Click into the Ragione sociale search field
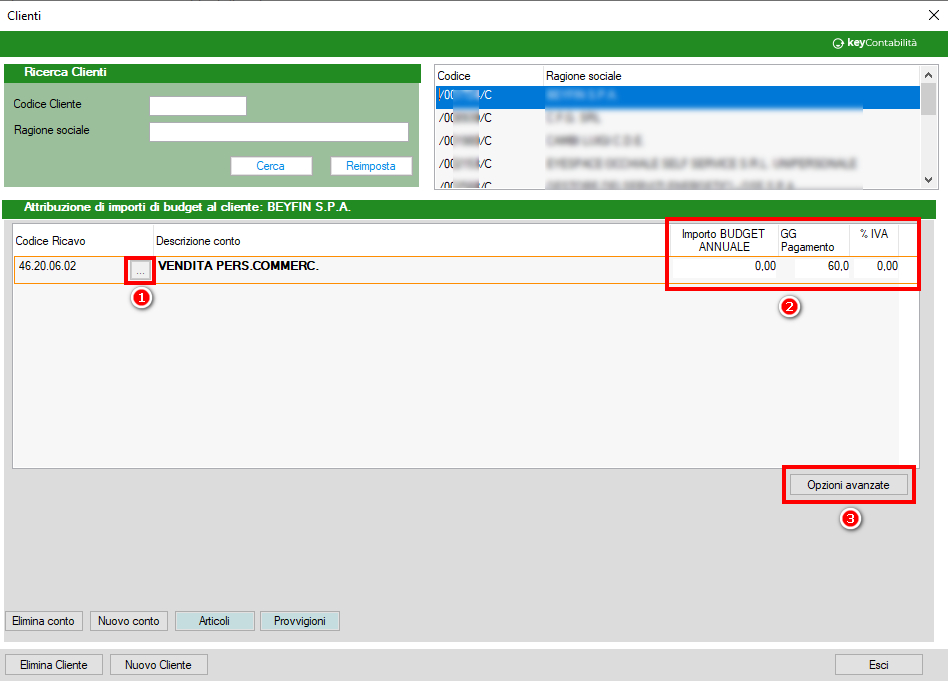 tap(278, 132)
